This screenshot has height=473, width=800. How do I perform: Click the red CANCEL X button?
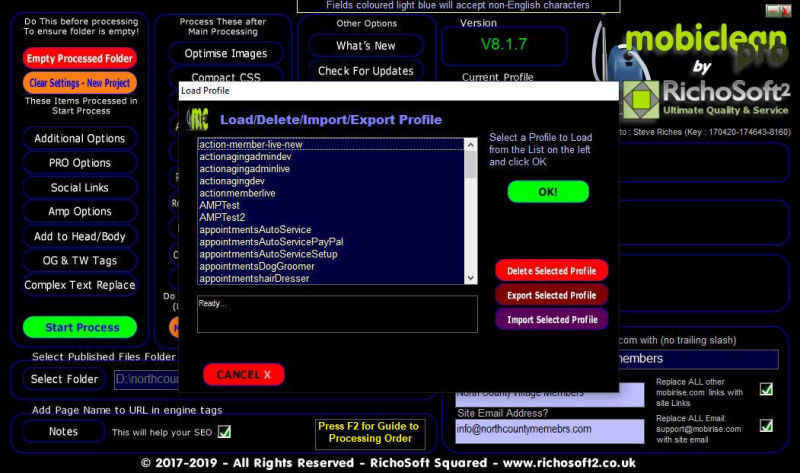pos(243,375)
